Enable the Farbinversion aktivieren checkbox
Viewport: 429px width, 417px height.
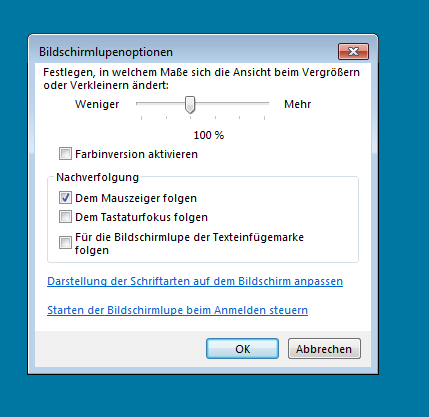[65, 154]
